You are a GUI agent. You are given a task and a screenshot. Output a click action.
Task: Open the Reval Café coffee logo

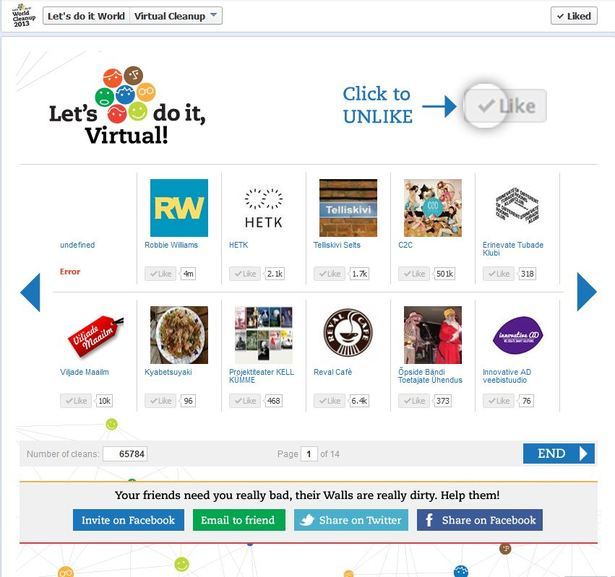coord(348,333)
